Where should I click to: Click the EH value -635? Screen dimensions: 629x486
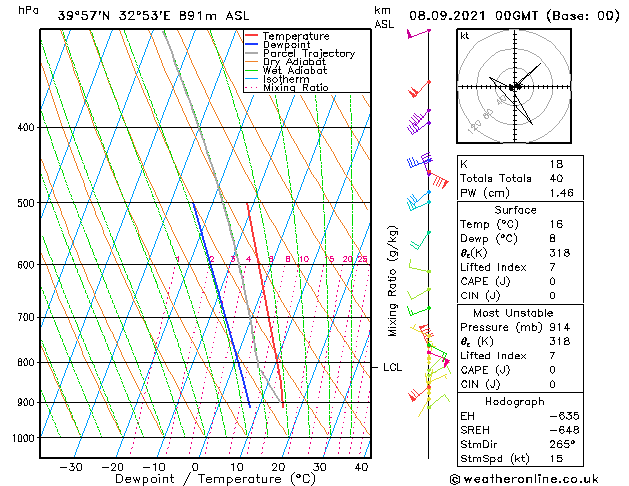tap(564, 416)
